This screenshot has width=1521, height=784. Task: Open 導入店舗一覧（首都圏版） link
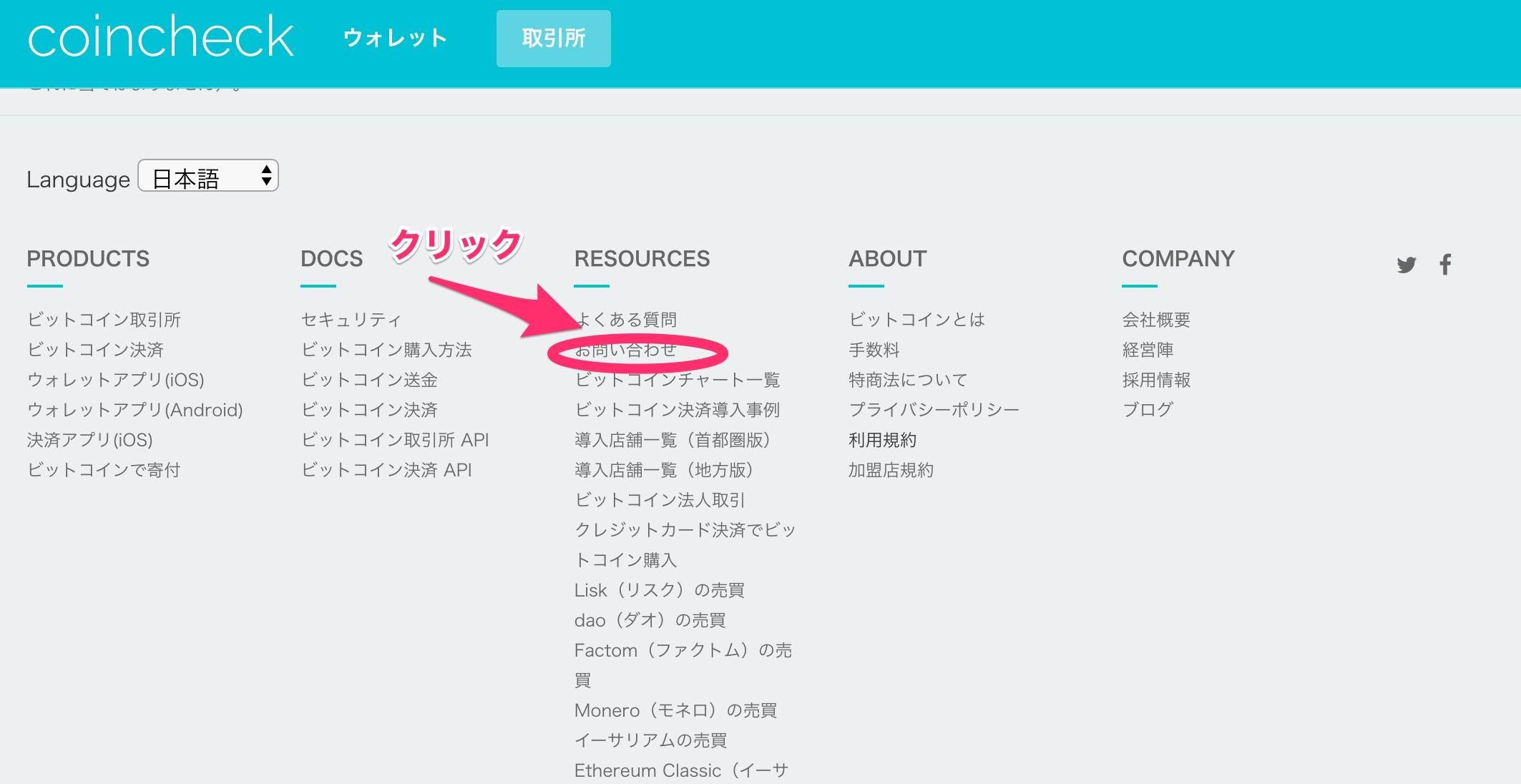(x=673, y=440)
